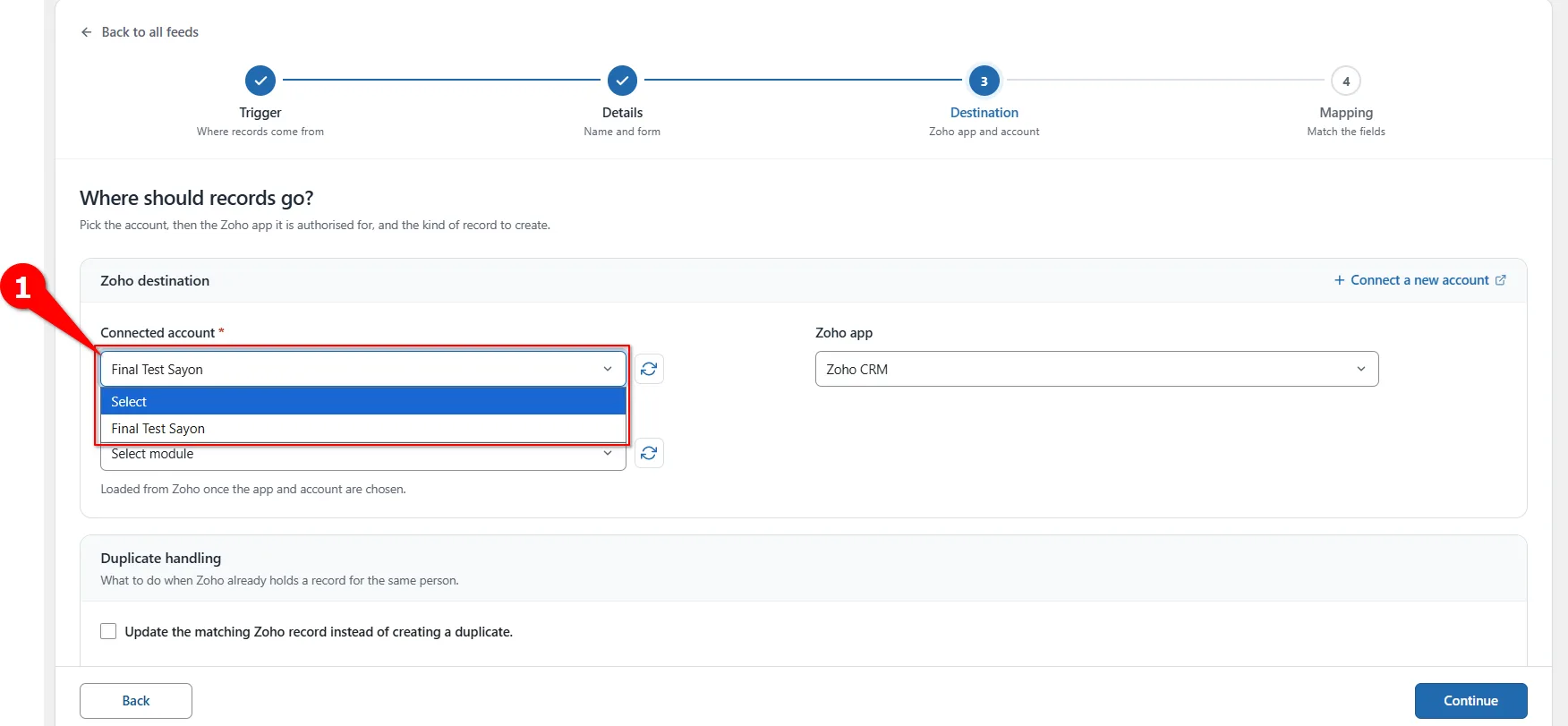The height and width of the screenshot is (726, 1568).
Task: Click the 'Zoho destination' section title
Action: click(155, 280)
